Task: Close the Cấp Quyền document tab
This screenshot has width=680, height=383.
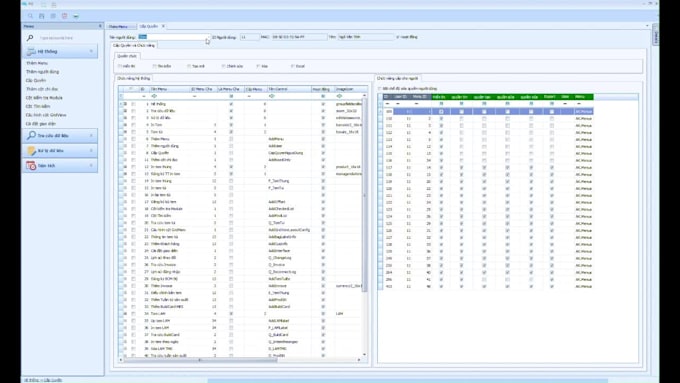Action: click(163, 26)
